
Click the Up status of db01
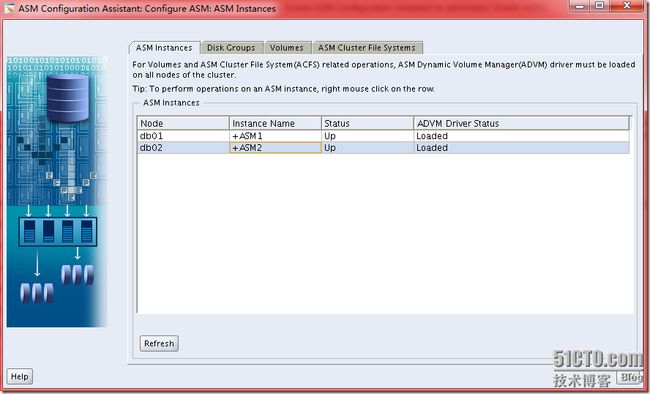tap(367, 136)
